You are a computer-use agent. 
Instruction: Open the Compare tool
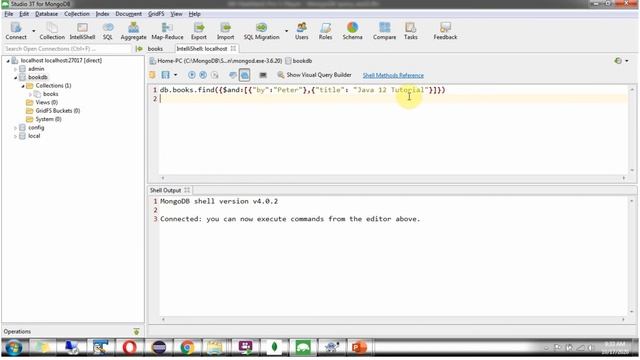coord(384,31)
